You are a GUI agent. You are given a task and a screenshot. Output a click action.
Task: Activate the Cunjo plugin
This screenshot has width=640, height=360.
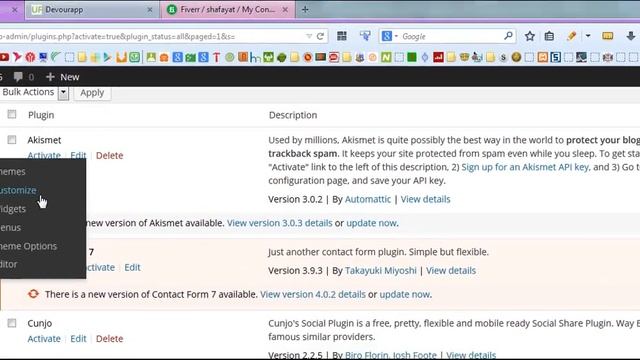pyautogui.click(x=44, y=339)
